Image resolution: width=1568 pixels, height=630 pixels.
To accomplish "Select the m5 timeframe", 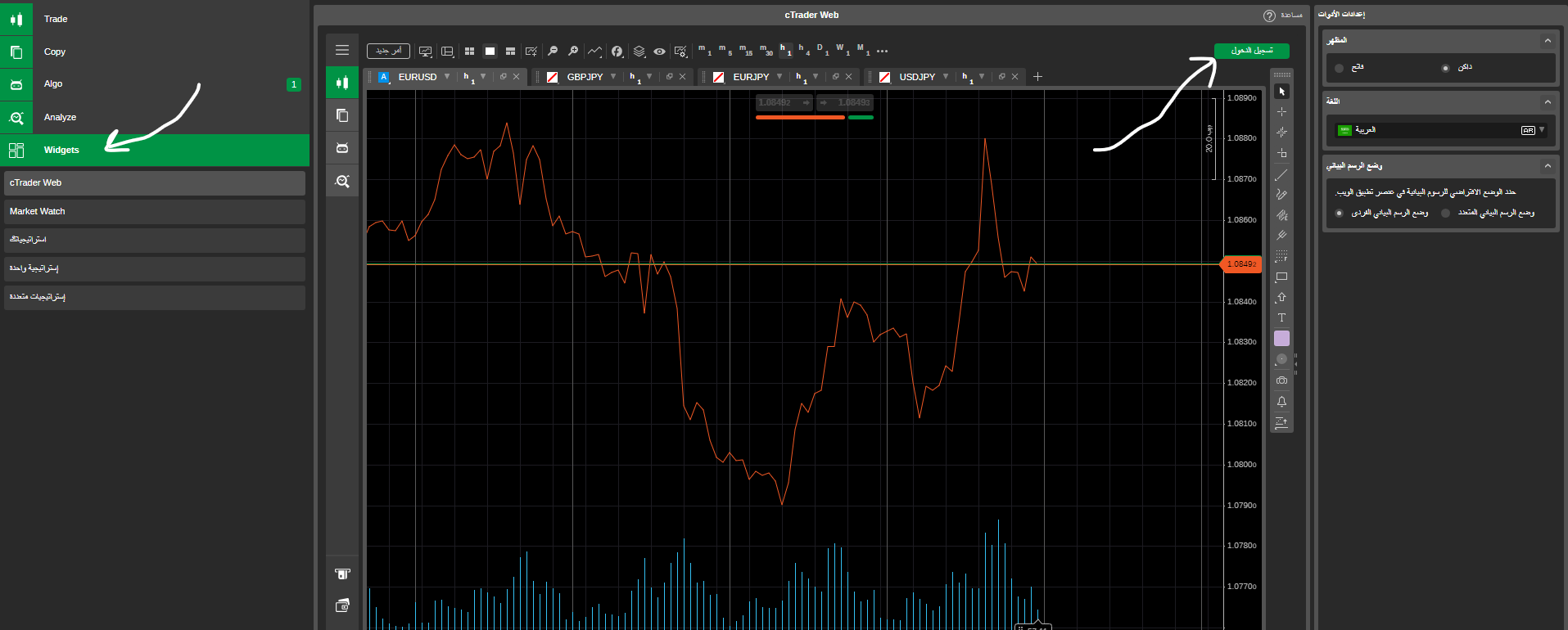I will click(x=725, y=51).
